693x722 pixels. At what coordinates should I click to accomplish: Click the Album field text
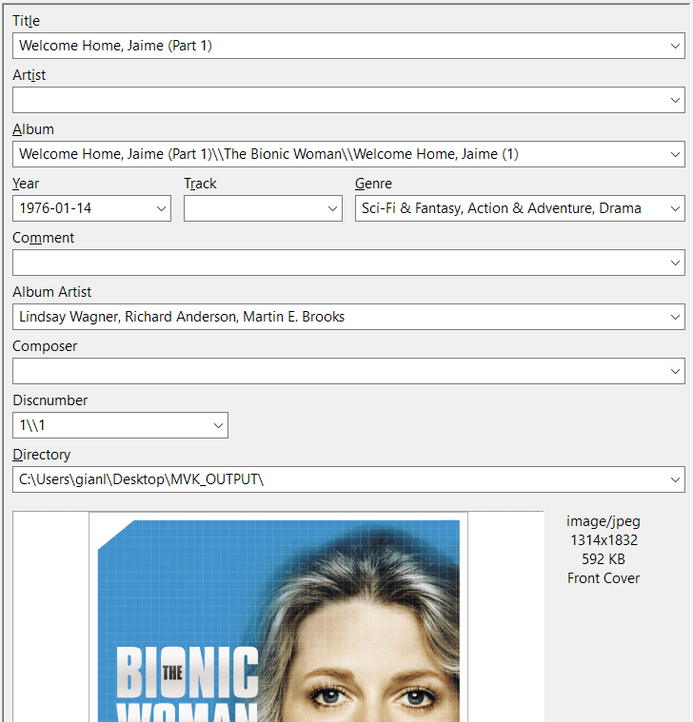[x=269, y=154]
